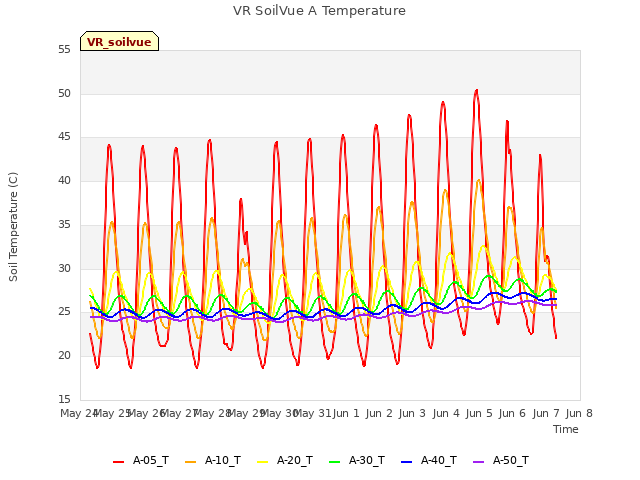Toggle the A-20_T legend entry
Viewport: 640px width, 480px height.
coord(285,460)
